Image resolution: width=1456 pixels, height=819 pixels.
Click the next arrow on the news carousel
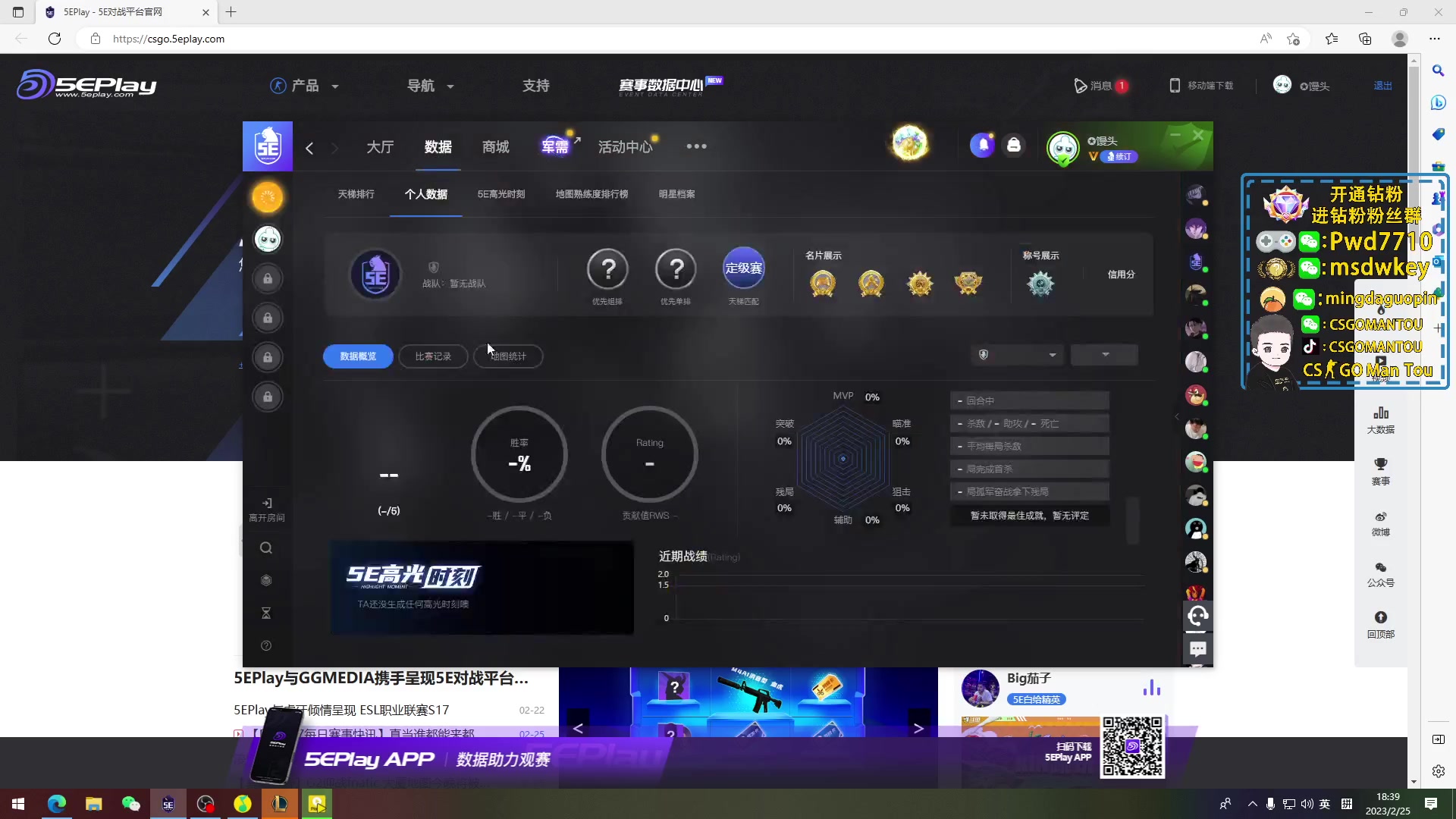click(x=919, y=727)
